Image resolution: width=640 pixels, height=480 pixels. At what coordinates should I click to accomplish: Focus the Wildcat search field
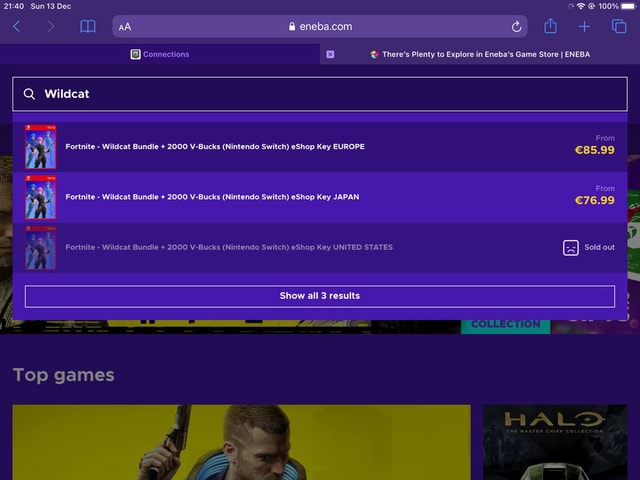pos(320,94)
